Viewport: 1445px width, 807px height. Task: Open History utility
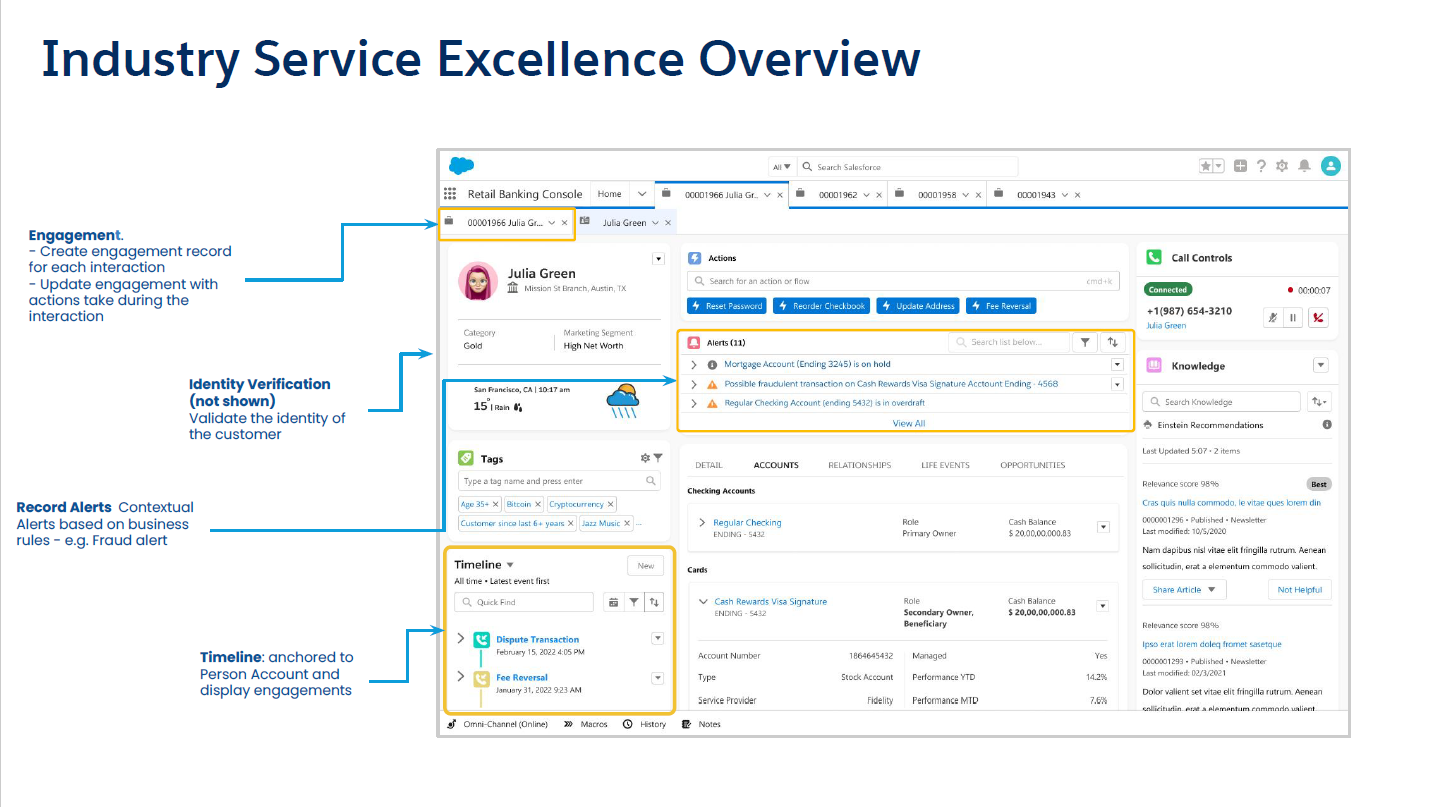[x=644, y=724]
